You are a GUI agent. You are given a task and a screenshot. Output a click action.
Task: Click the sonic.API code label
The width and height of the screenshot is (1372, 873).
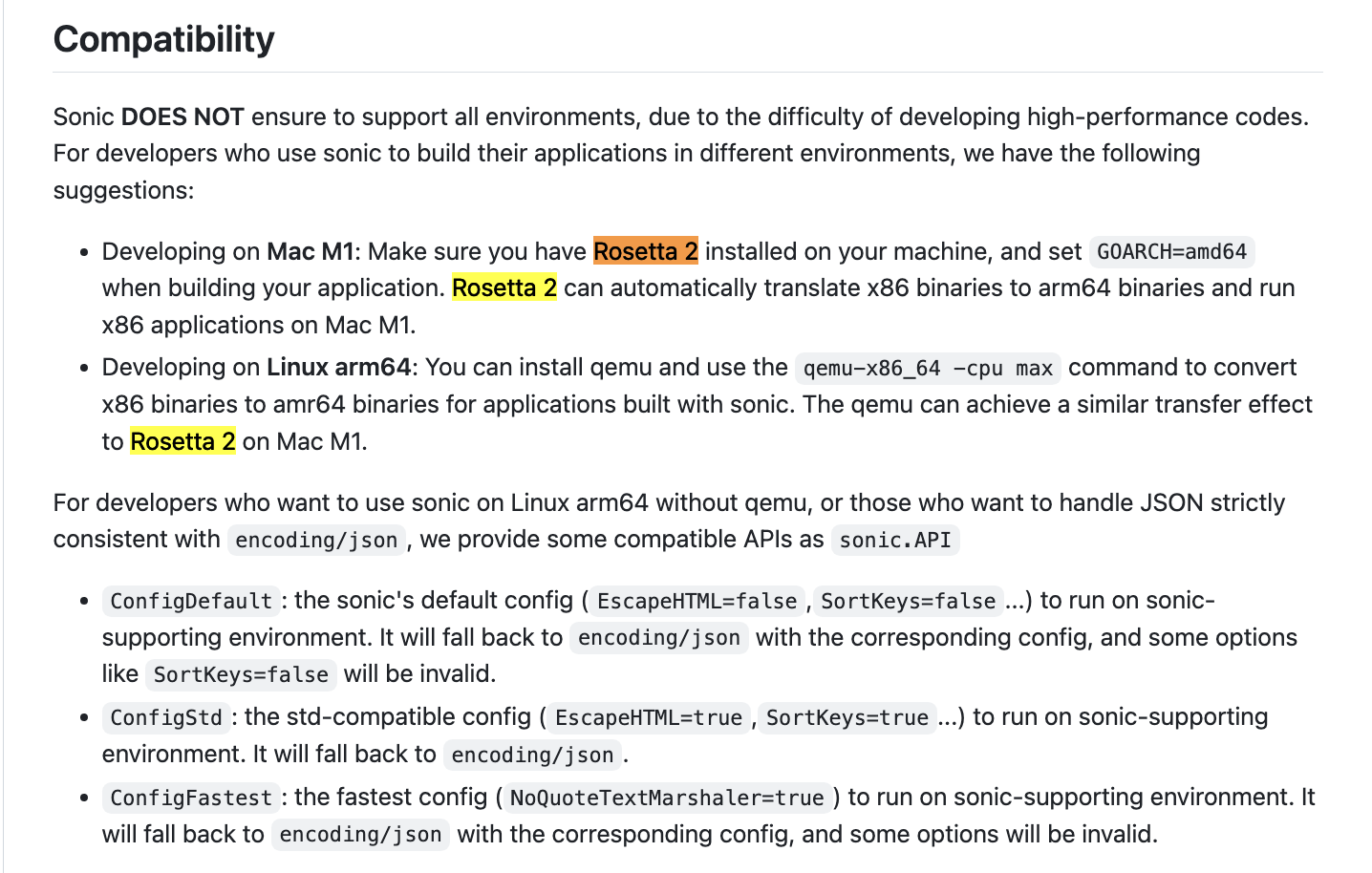pyautogui.click(x=894, y=540)
